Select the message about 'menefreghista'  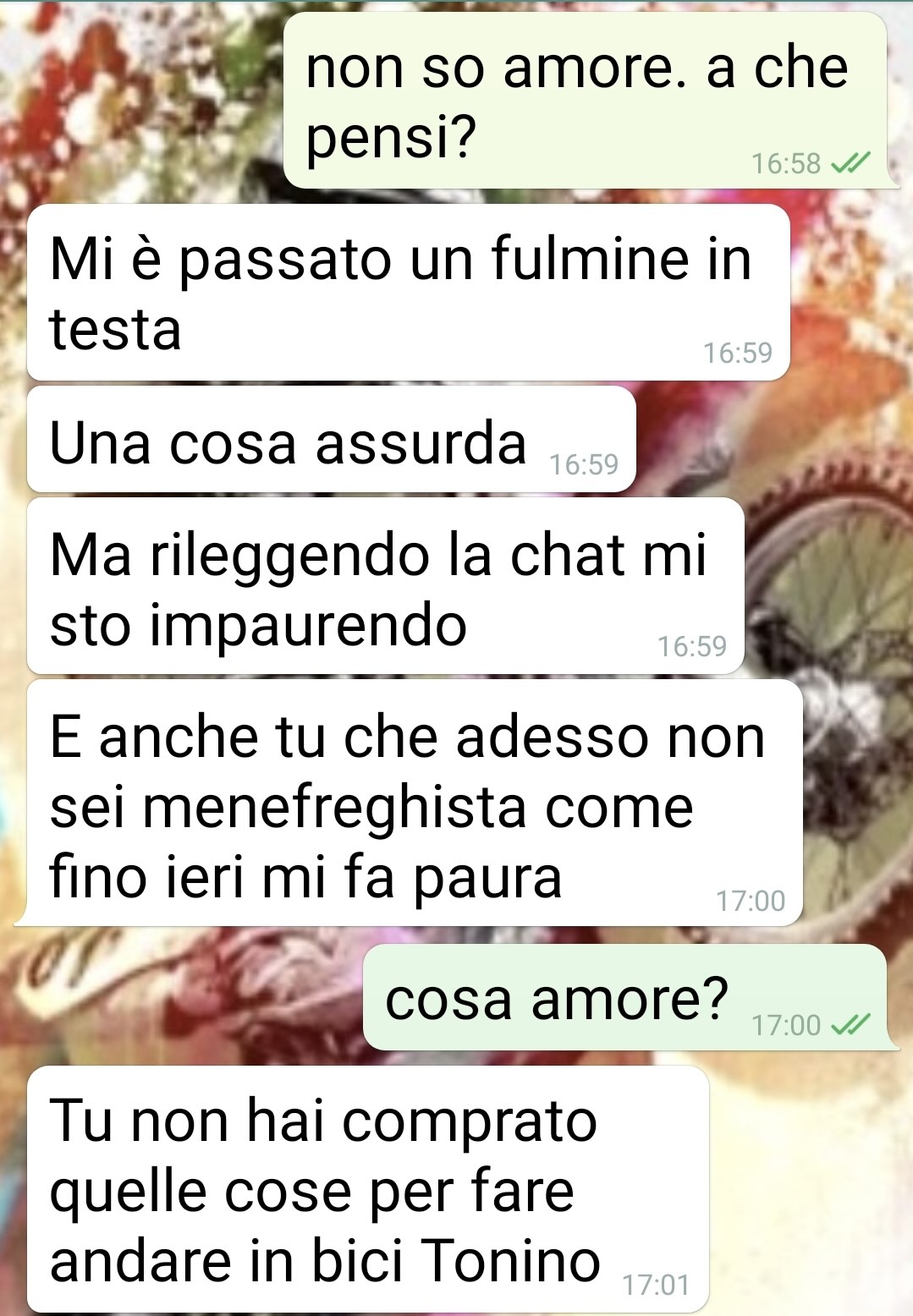coord(415,803)
